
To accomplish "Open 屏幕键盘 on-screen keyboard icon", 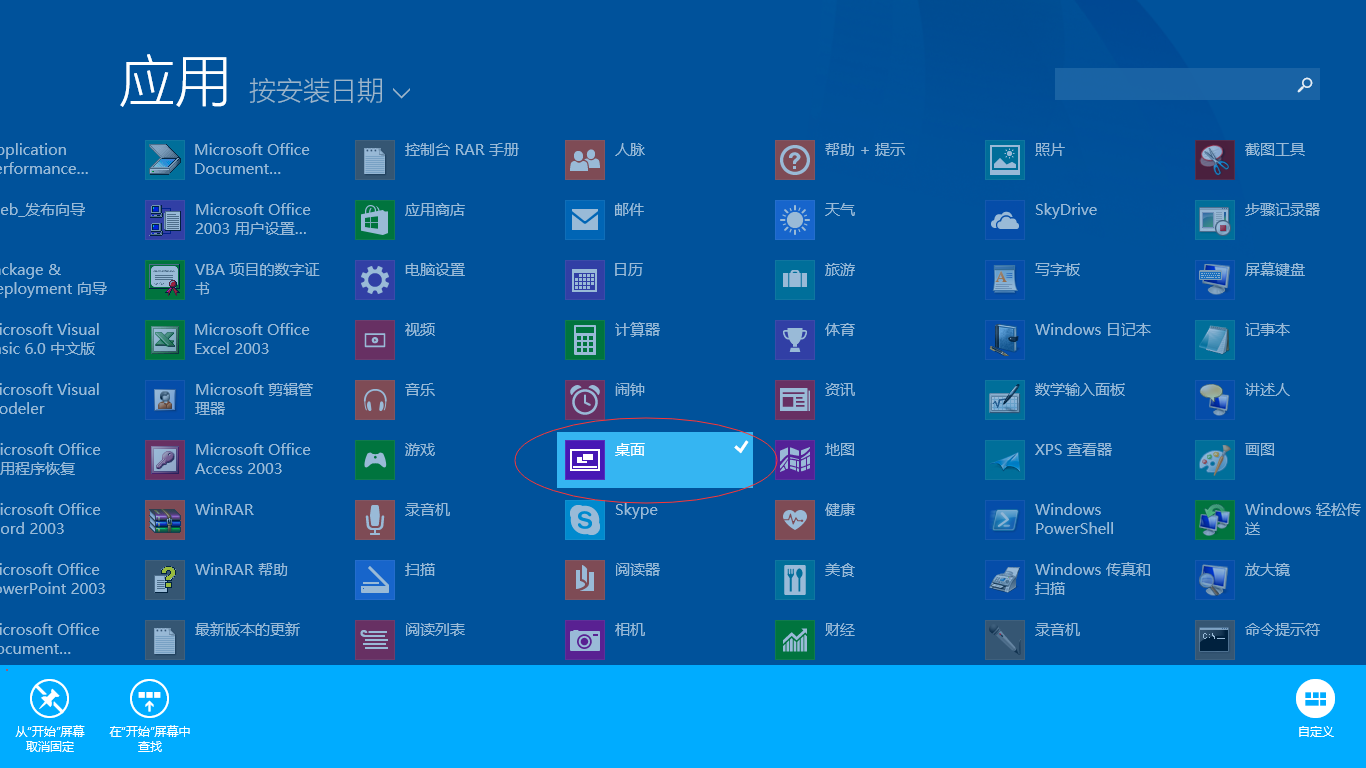I will pos(1215,280).
